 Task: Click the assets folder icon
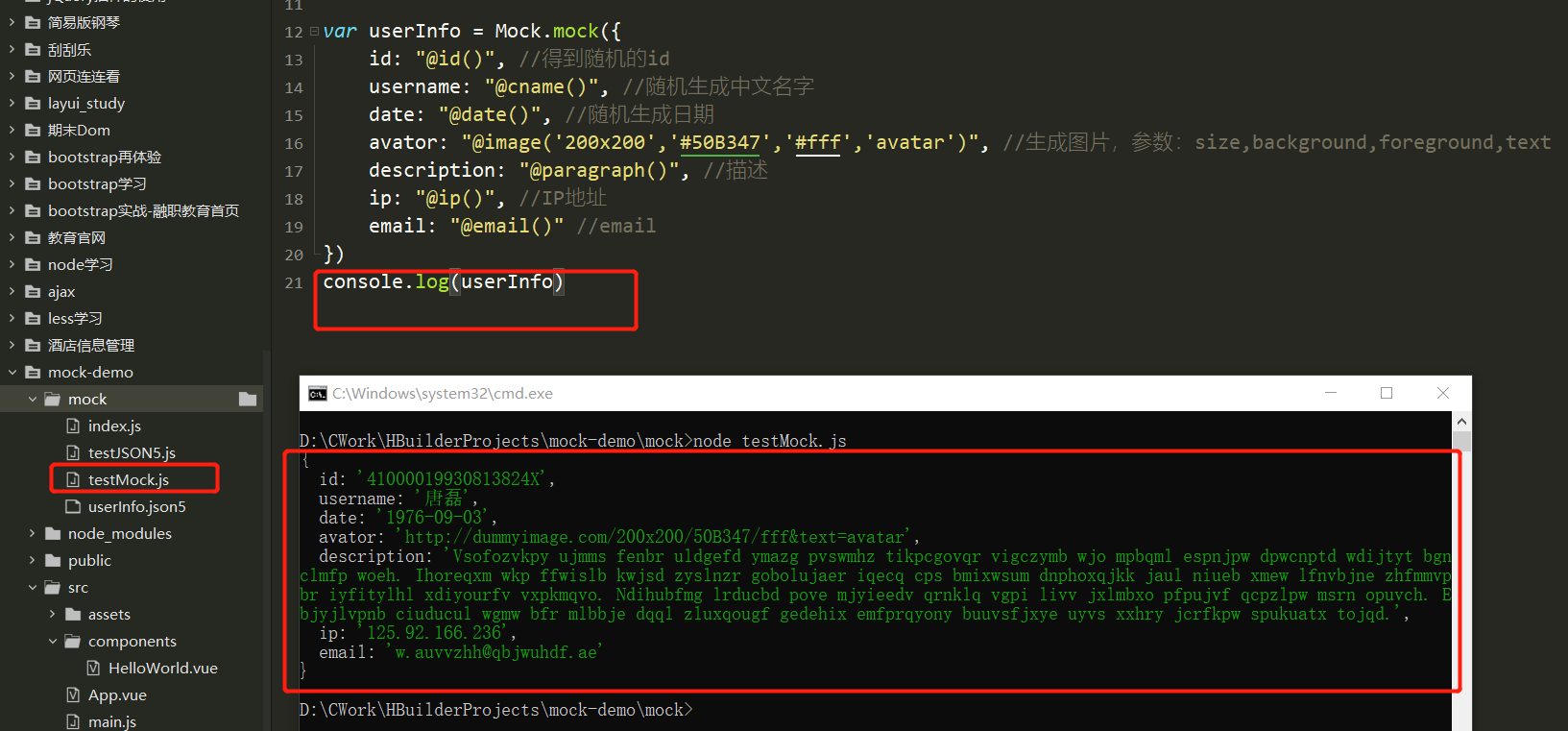73,614
